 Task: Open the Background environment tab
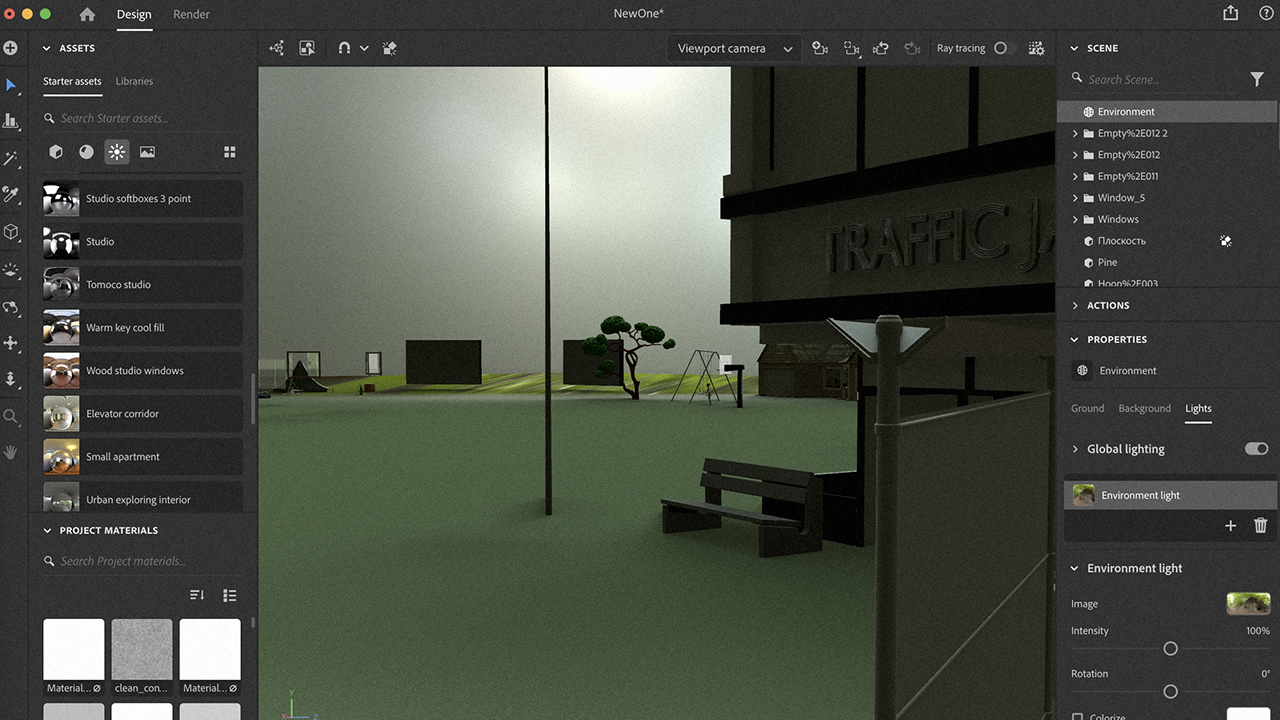[1144, 408]
